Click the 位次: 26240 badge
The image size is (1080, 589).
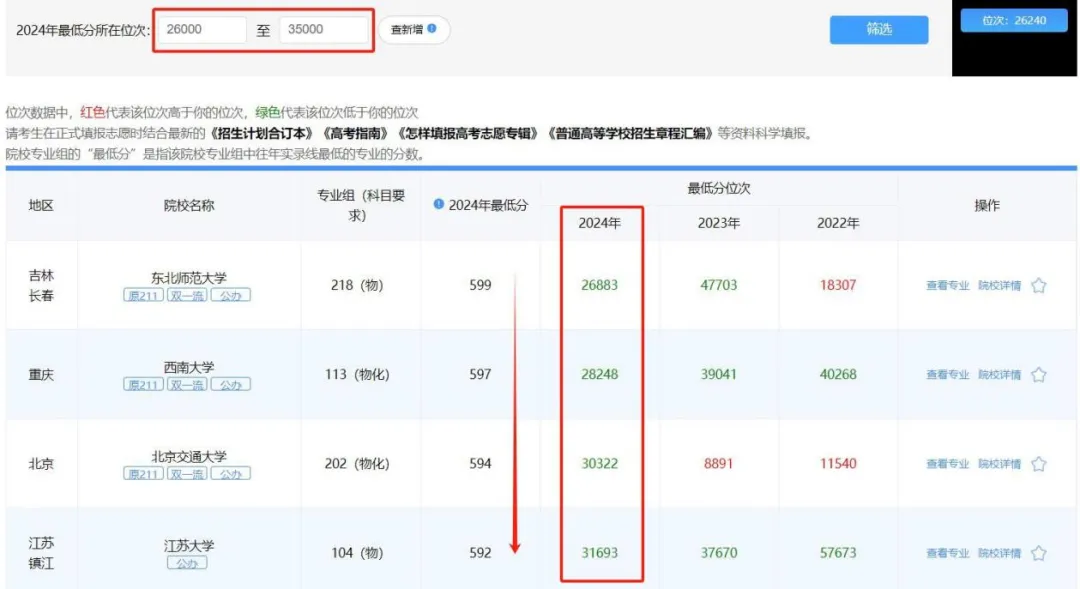click(x=1014, y=20)
